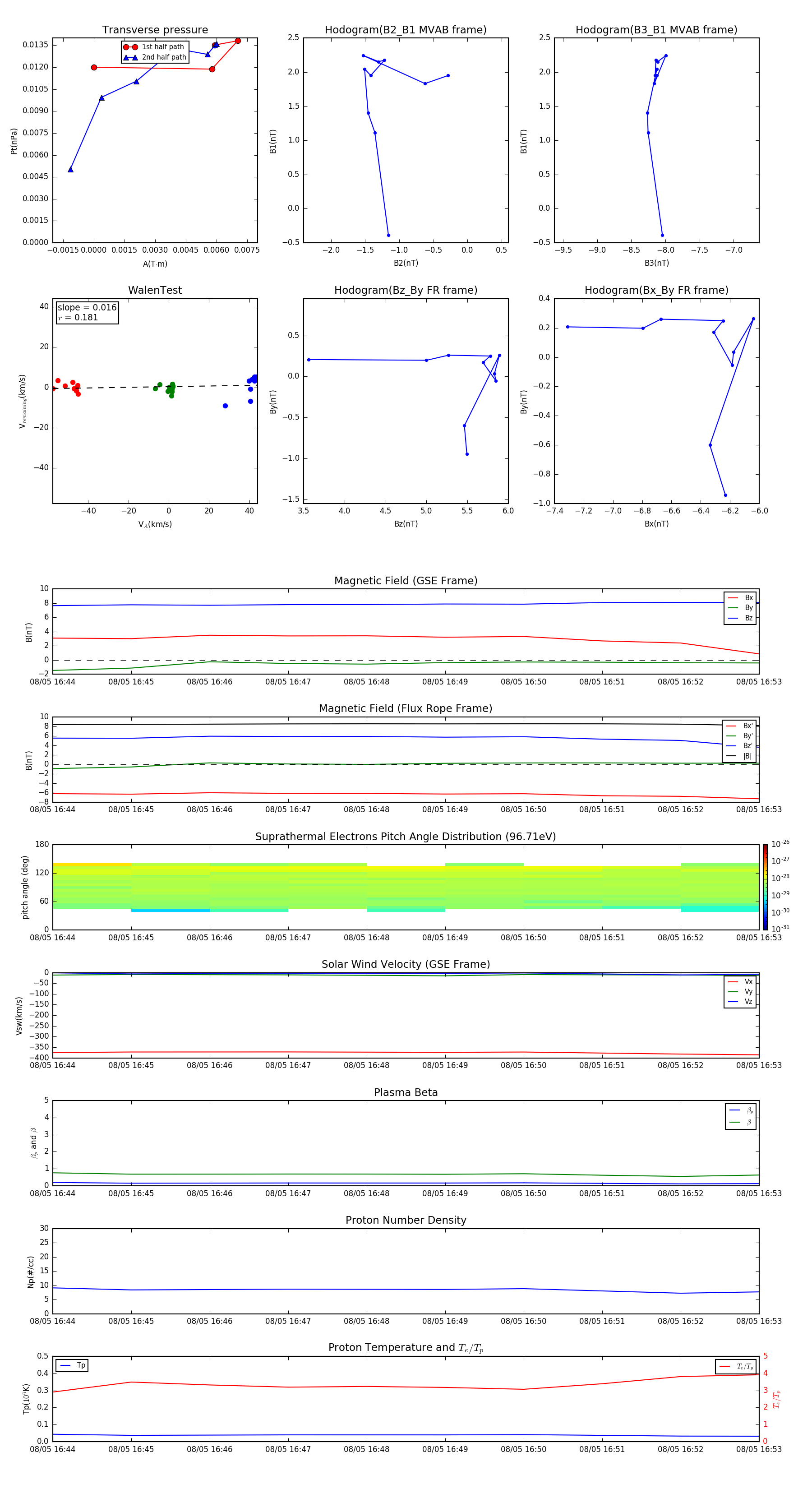The width and height of the screenshot is (812, 1489).
Task: Click the "WalenTest" plot title
Action: point(155,290)
